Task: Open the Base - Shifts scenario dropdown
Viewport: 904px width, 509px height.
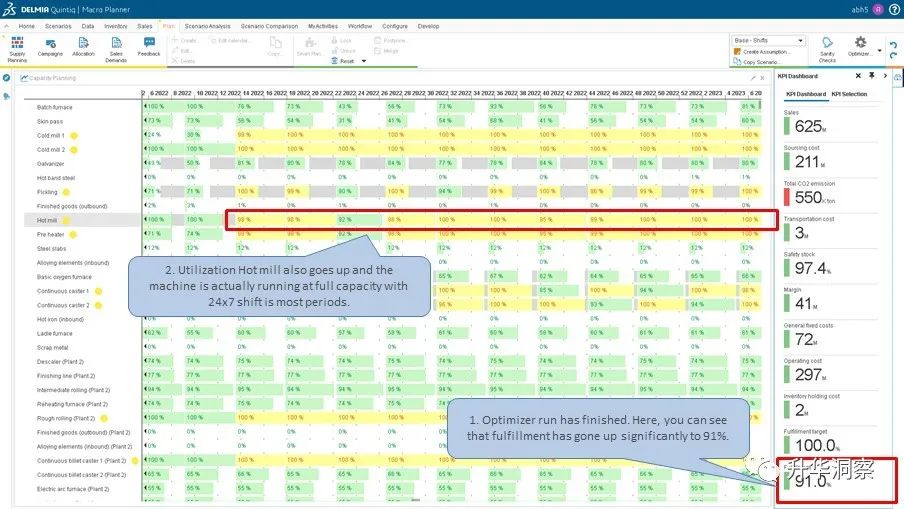Action: [768, 41]
